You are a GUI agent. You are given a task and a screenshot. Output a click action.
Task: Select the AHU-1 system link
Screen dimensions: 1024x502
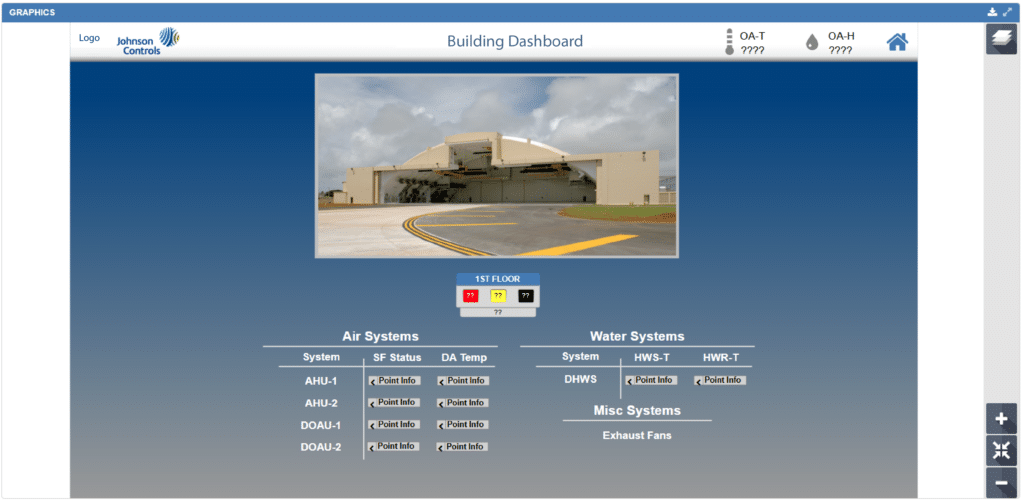point(321,381)
